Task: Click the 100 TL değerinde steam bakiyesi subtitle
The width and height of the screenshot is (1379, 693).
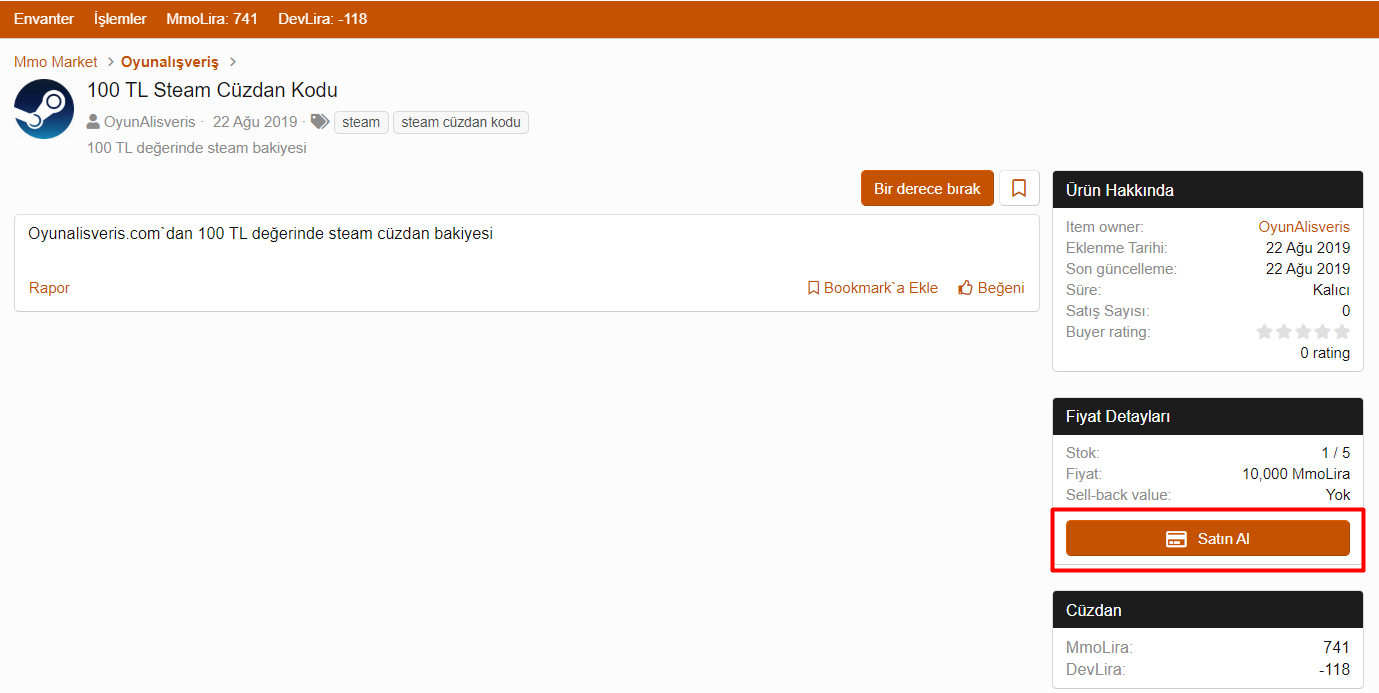Action: pyautogui.click(x=197, y=148)
